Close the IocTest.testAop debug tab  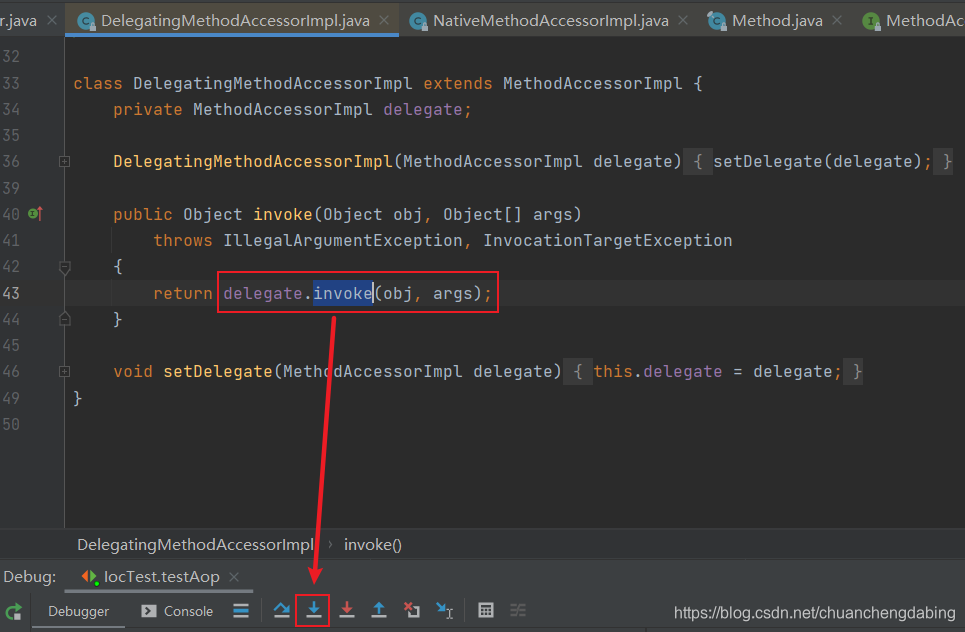point(234,577)
